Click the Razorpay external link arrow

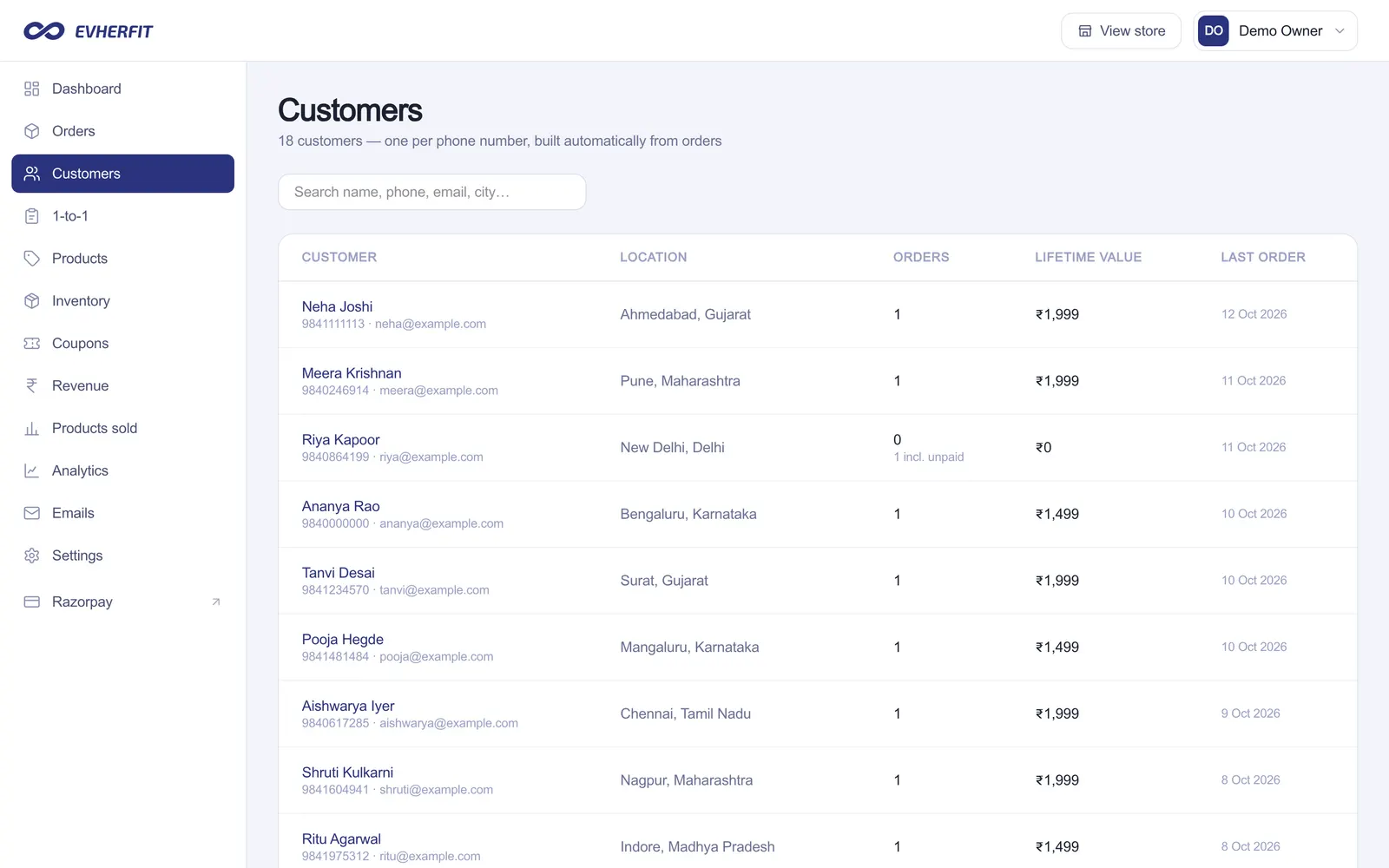216,602
